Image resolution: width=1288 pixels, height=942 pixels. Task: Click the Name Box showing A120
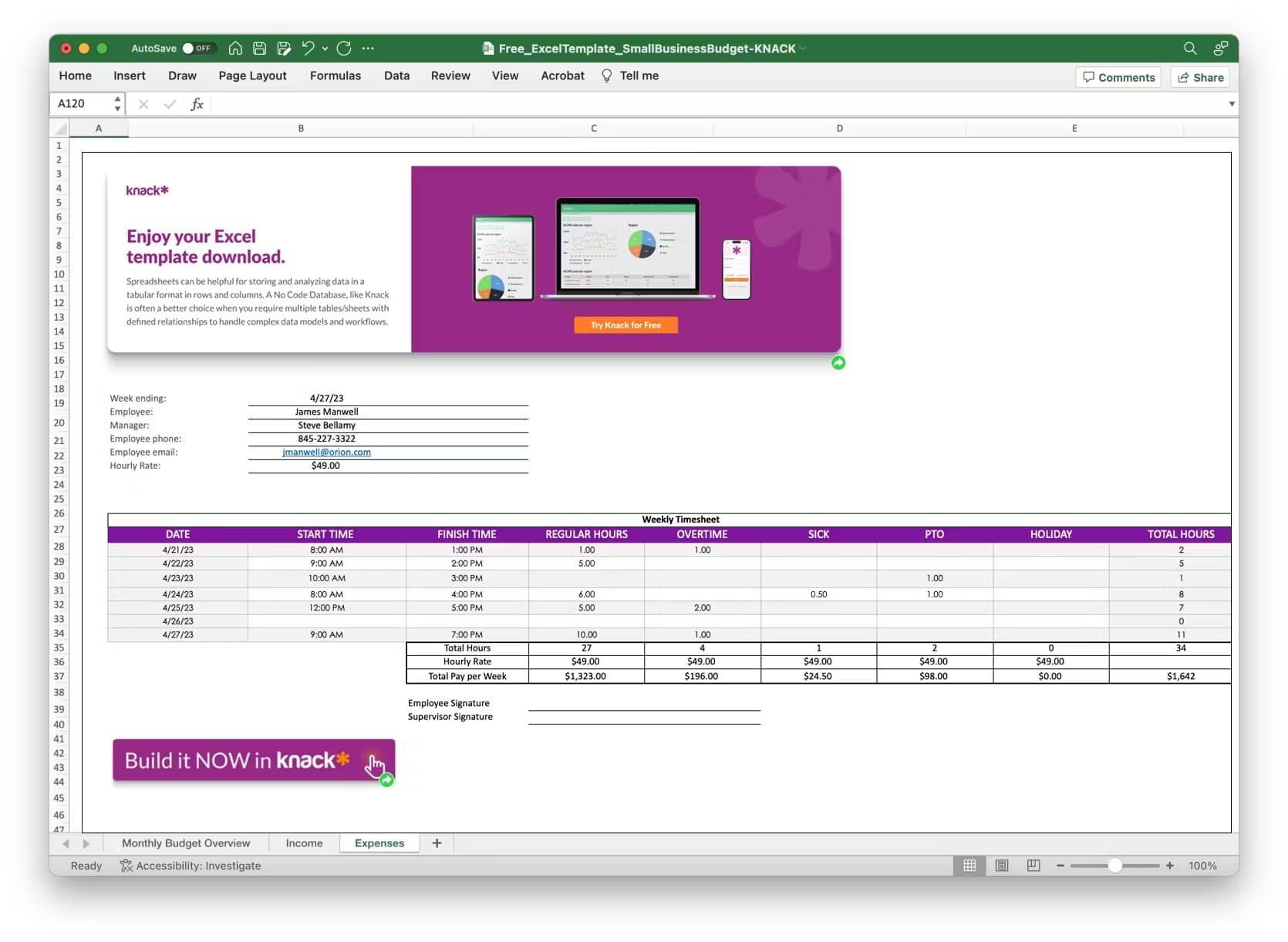[81, 104]
